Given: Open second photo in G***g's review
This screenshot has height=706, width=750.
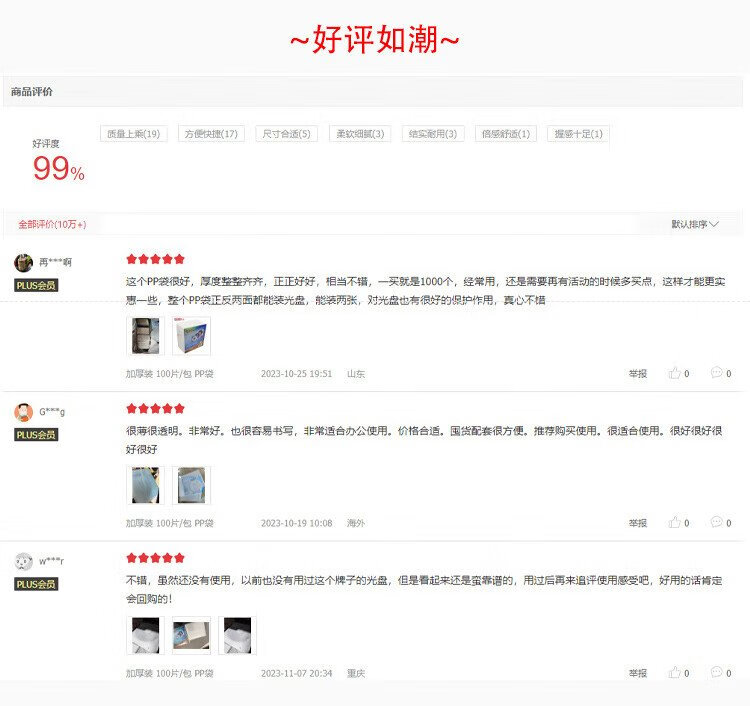Looking at the screenshot, I should click(x=191, y=485).
